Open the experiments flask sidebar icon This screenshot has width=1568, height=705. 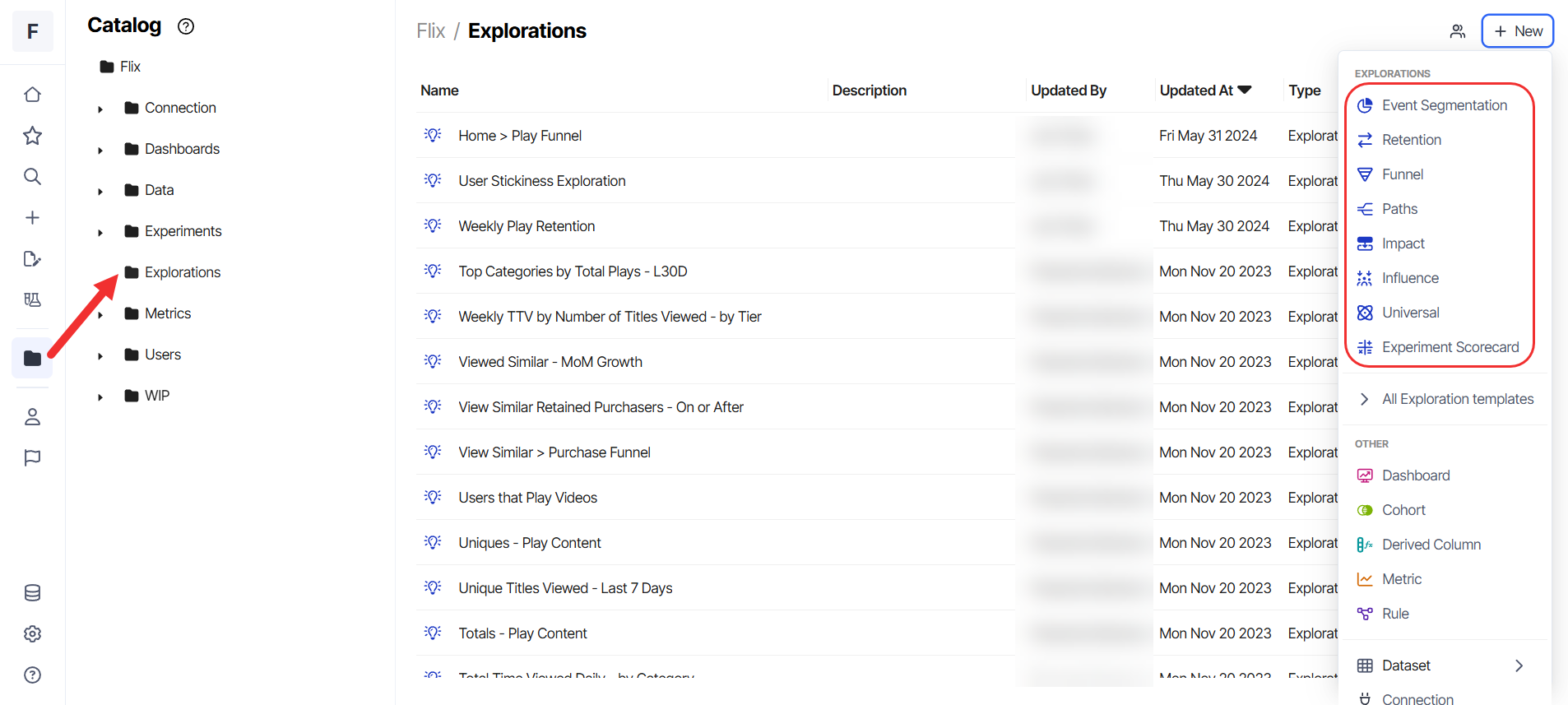[x=32, y=300]
